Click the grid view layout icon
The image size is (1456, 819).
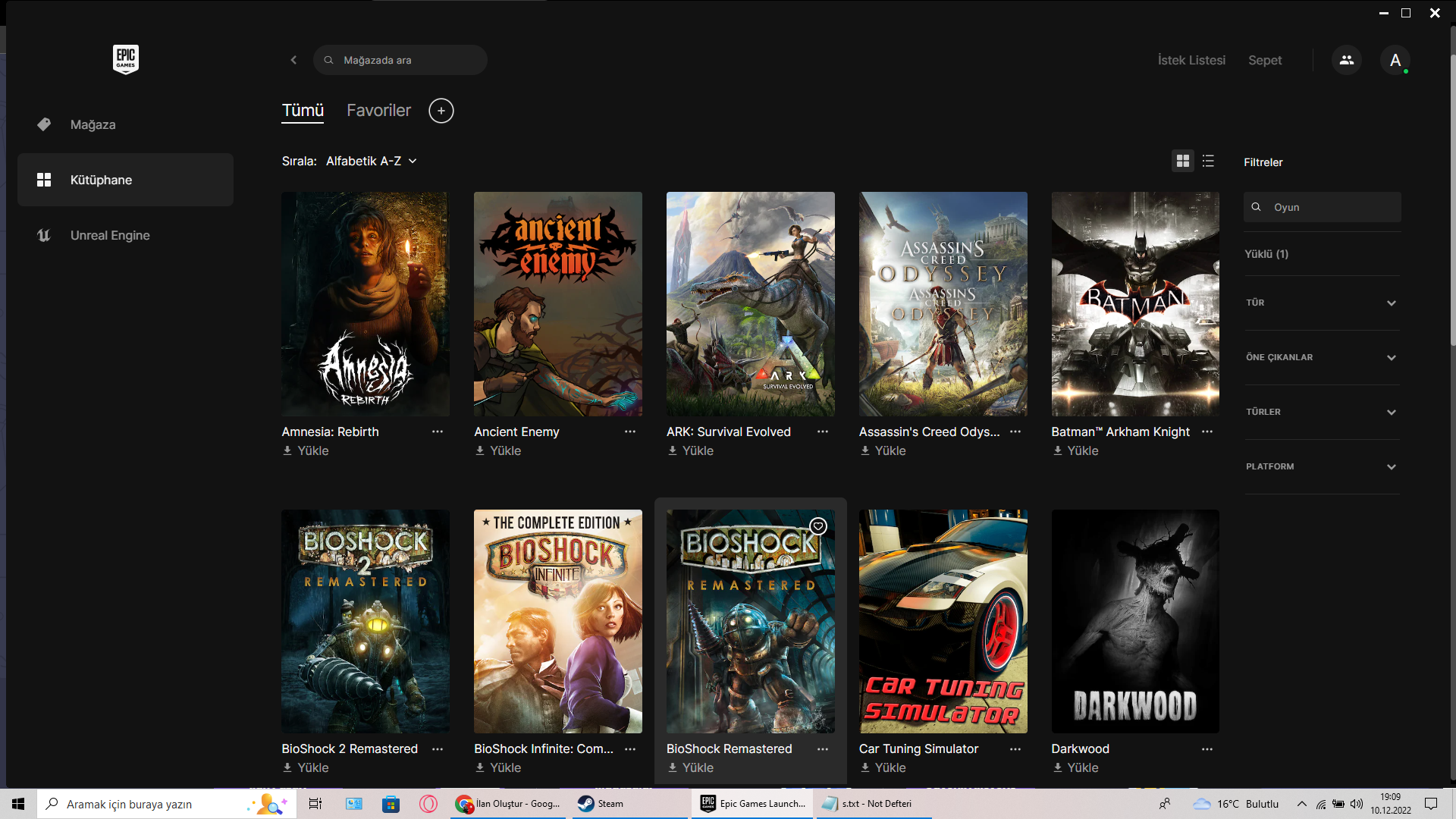click(1182, 160)
